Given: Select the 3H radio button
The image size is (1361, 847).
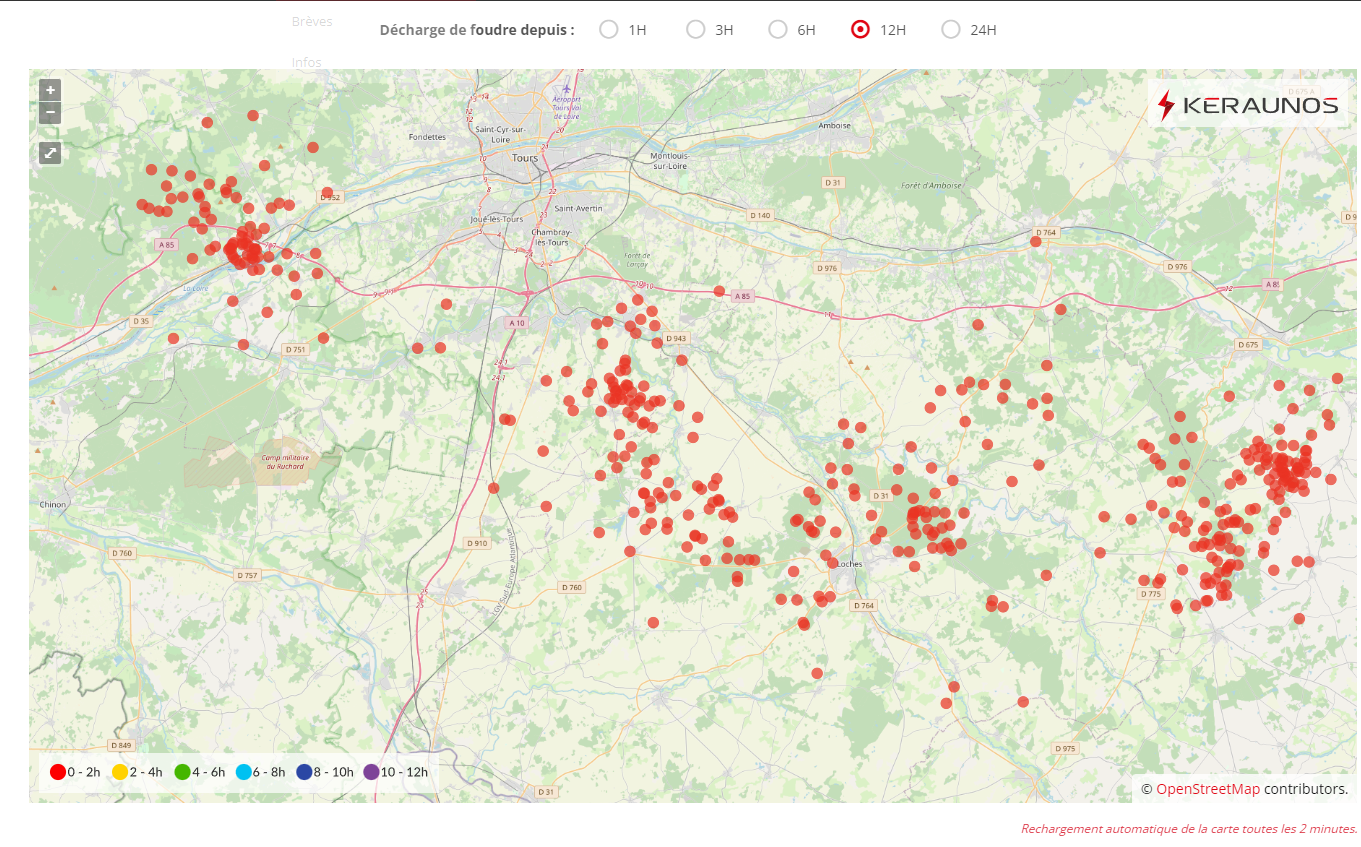Looking at the screenshot, I should [695, 29].
